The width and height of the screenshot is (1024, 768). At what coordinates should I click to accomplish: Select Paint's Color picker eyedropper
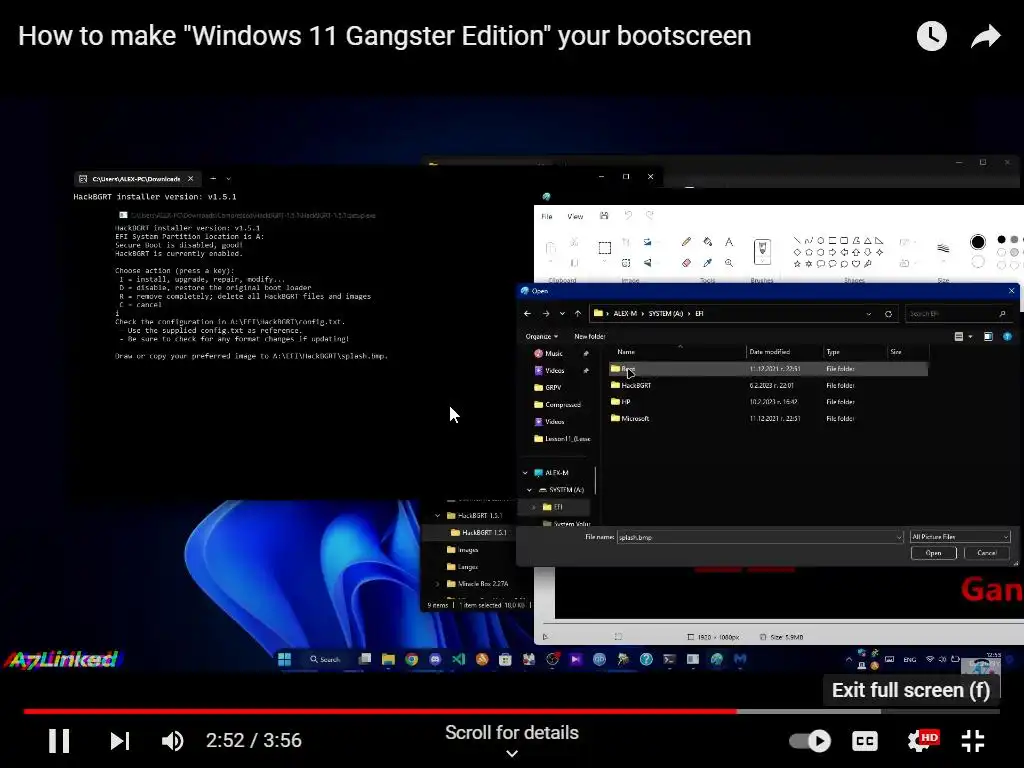click(x=707, y=263)
